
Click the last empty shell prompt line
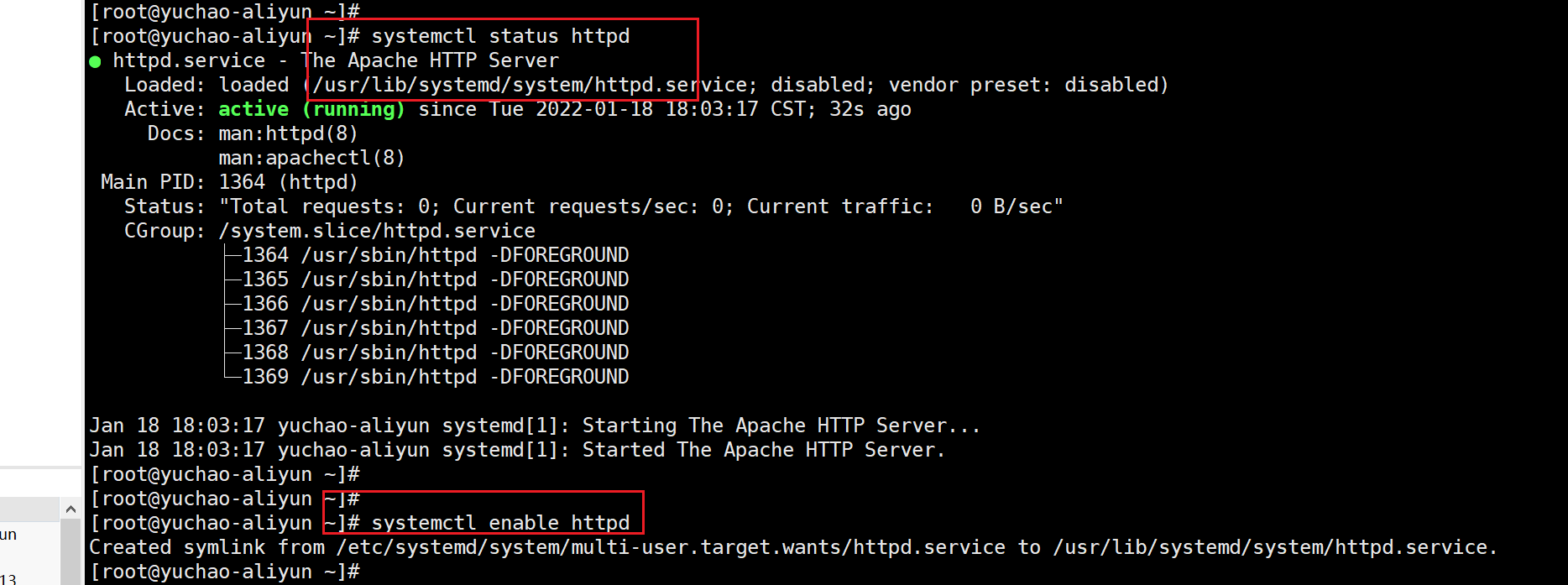(225, 572)
